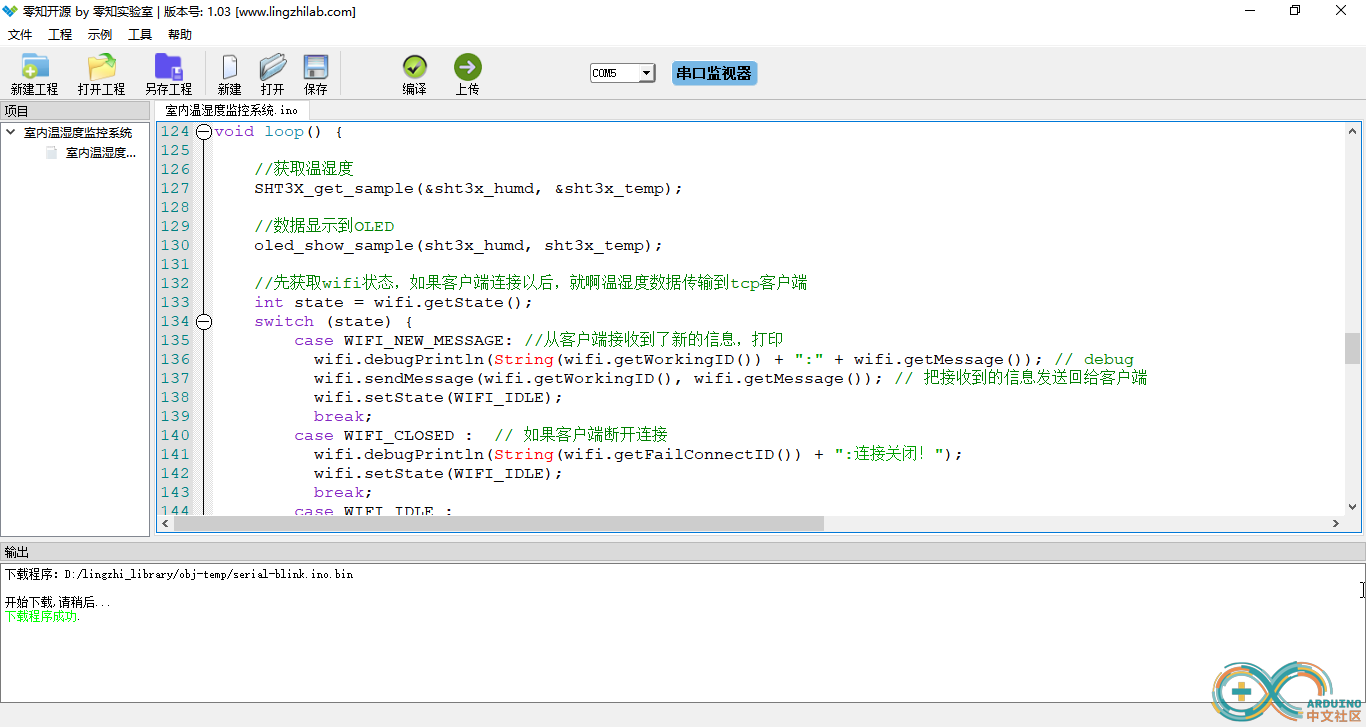1366x727 pixels.
Task: Select 室内温湿度监控系统 project root item
Action: pos(78,133)
